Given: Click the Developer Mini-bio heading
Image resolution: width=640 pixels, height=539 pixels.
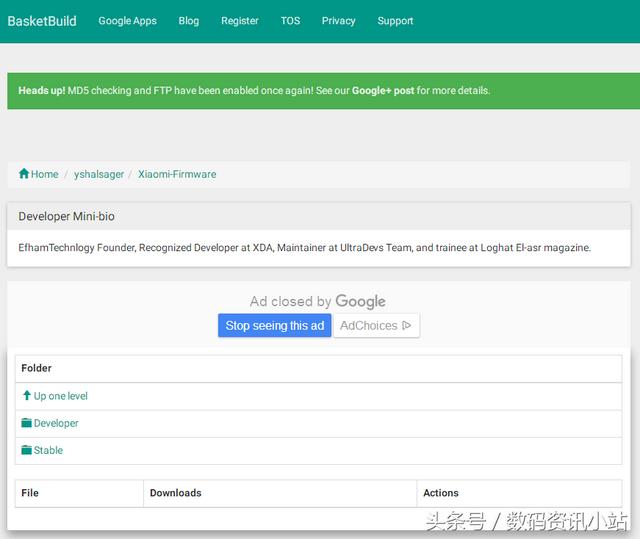Looking at the screenshot, I should click(67, 216).
